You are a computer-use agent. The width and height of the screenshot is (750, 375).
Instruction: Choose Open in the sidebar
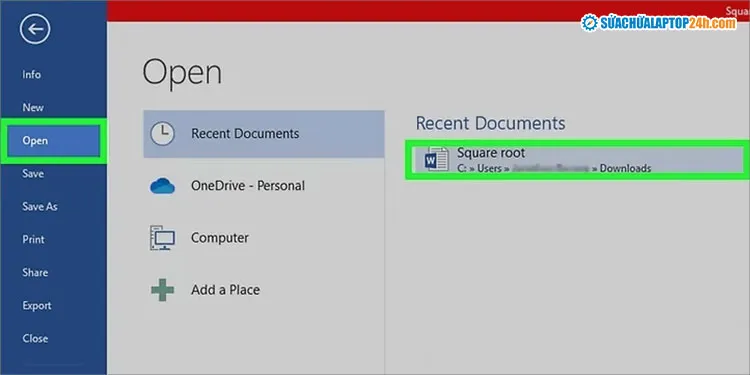pyautogui.click(x=53, y=141)
